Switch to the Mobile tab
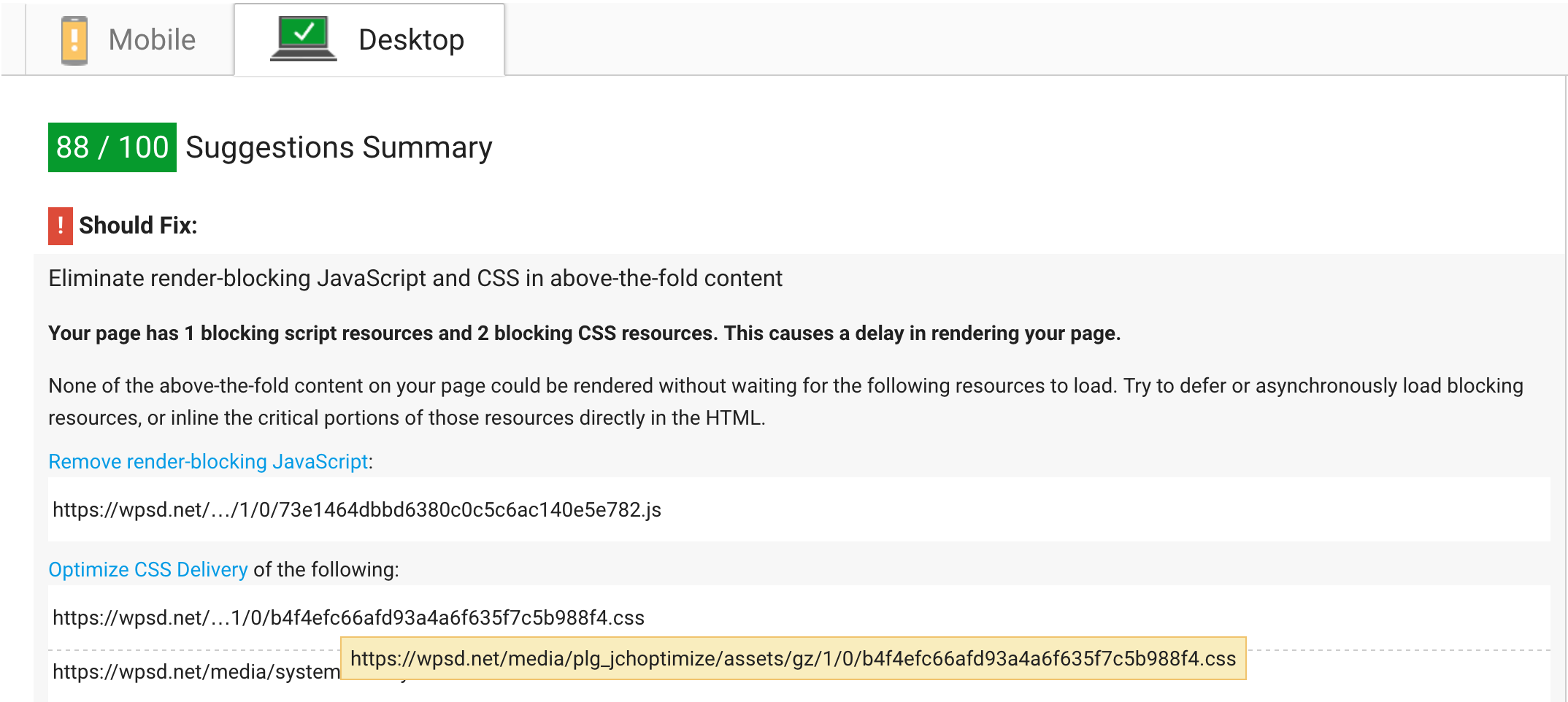Screen dimensions: 1568x702 click(x=129, y=39)
